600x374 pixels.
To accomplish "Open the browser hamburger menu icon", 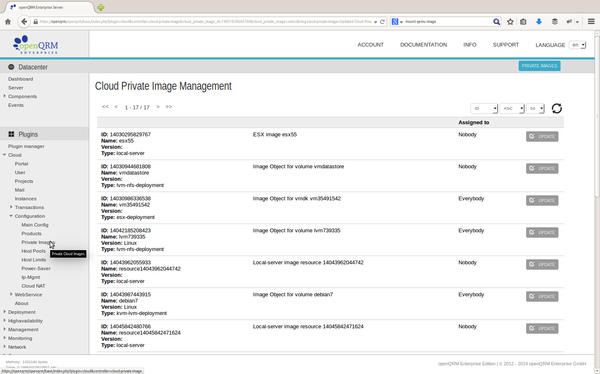I will (591, 22).
